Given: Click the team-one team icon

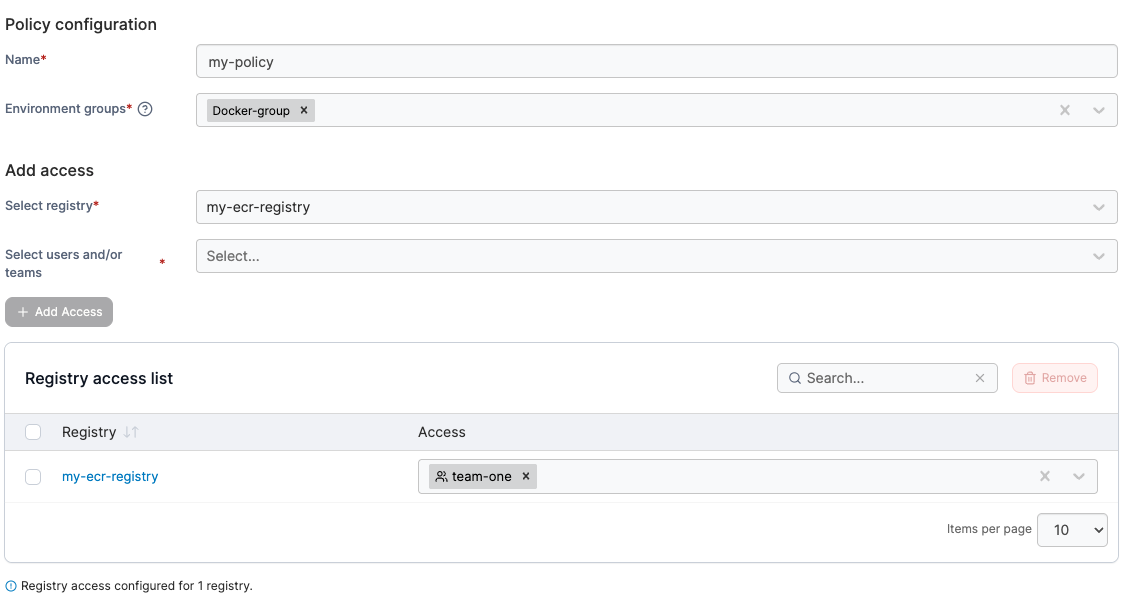Looking at the screenshot, I should [441, 477].
